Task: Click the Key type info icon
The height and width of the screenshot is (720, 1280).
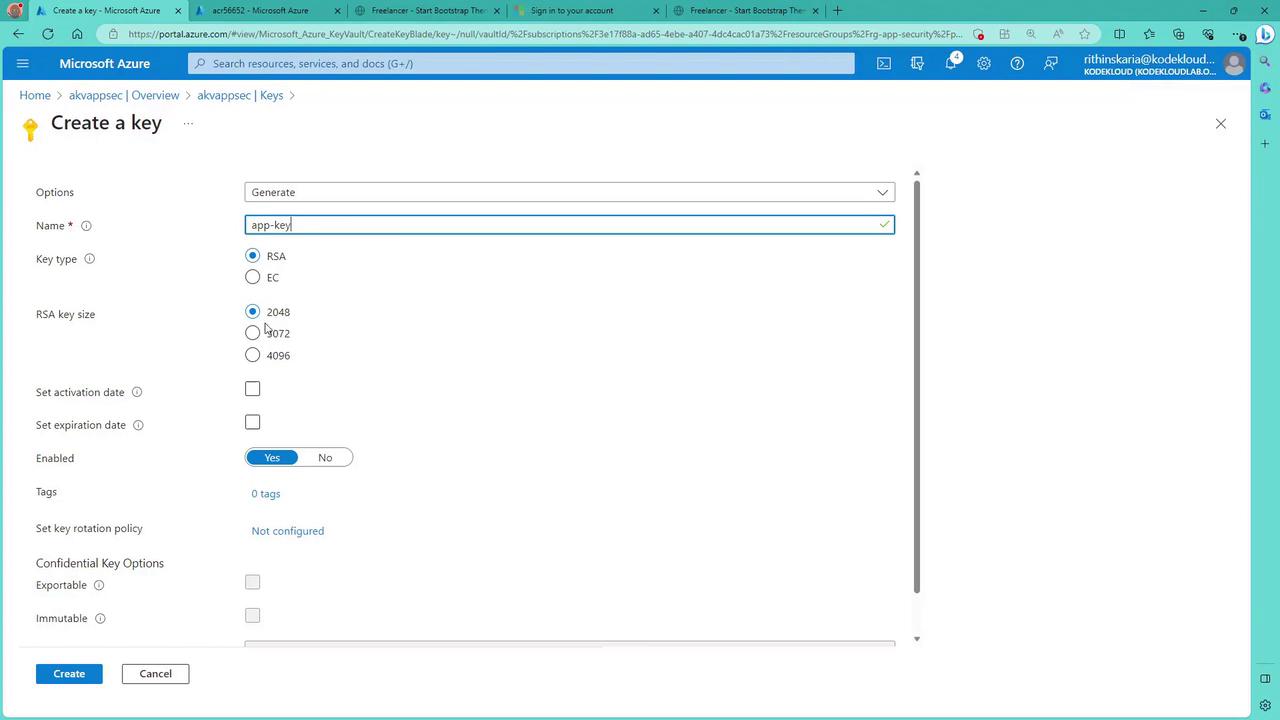Action: pos(89,259)
